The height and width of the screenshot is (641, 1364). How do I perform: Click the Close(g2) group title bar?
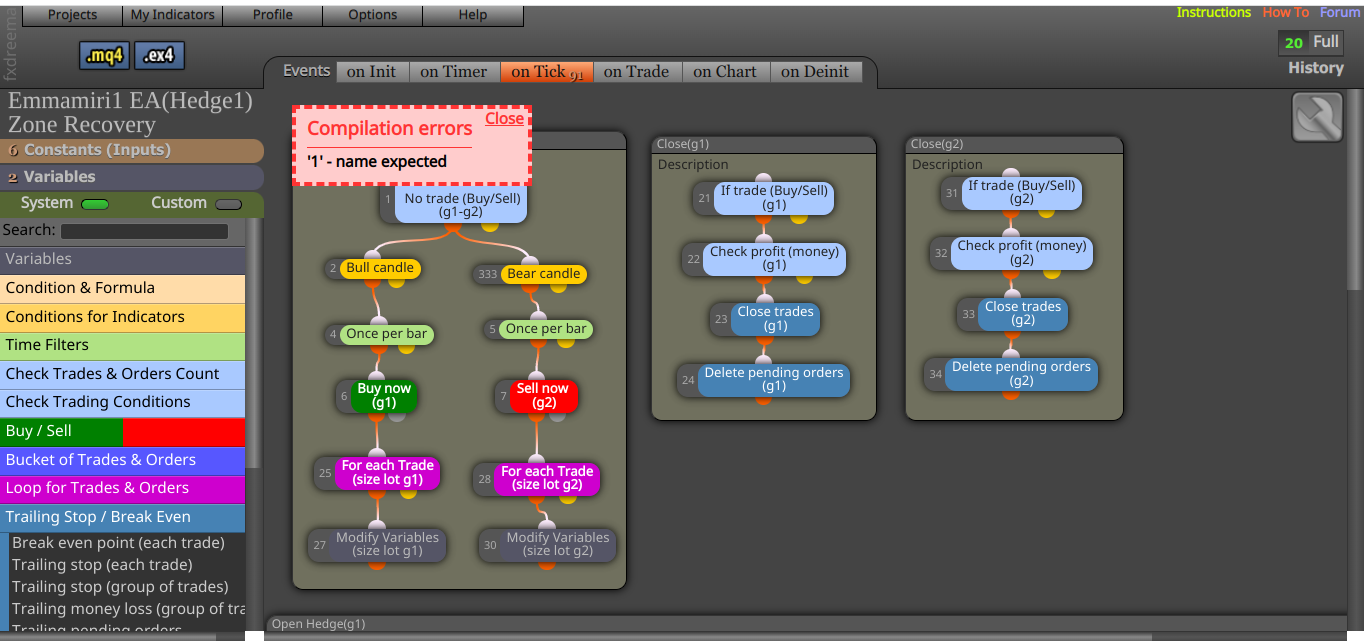tap(1014, 145)
